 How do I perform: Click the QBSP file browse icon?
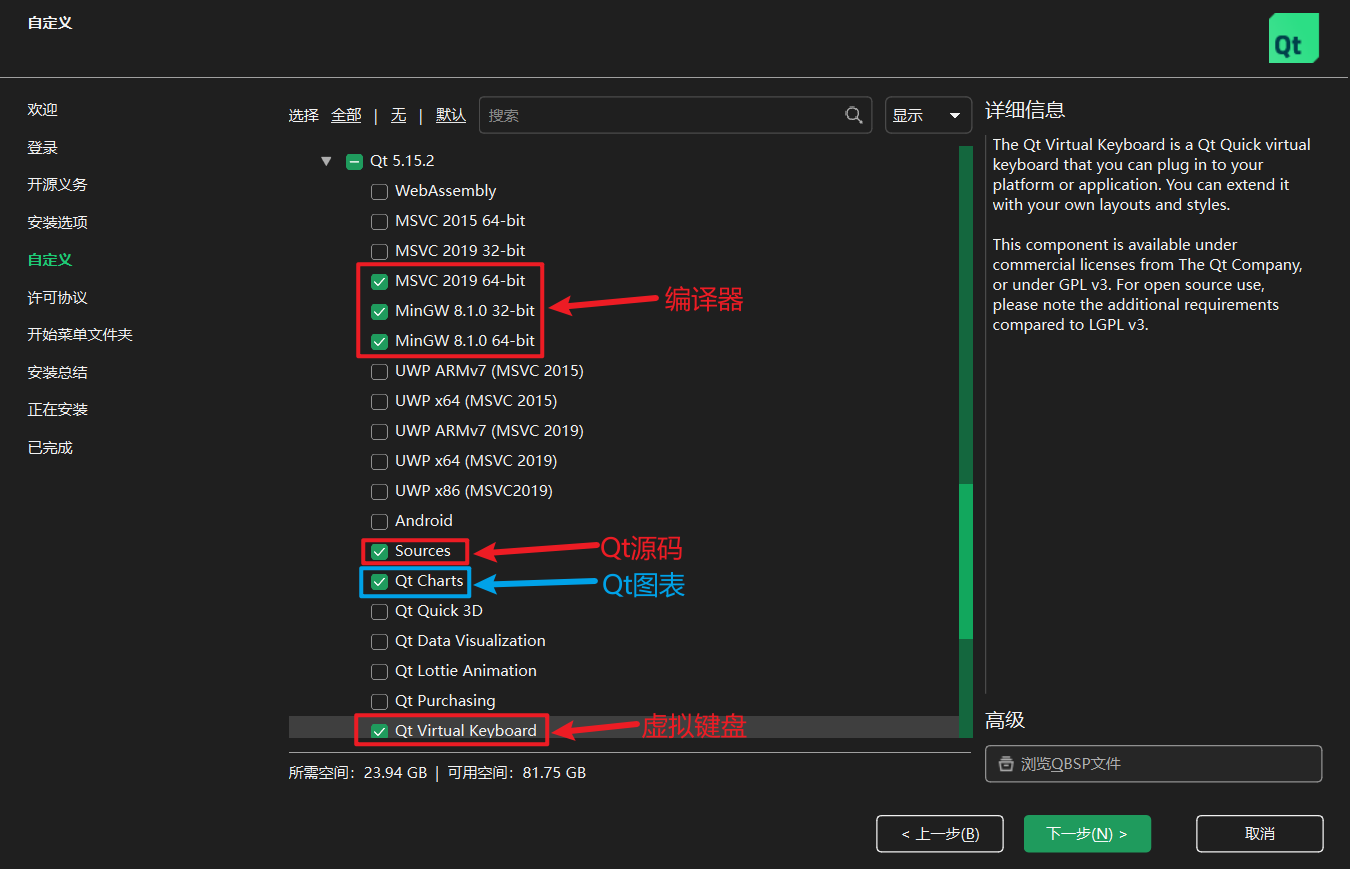1005,764
